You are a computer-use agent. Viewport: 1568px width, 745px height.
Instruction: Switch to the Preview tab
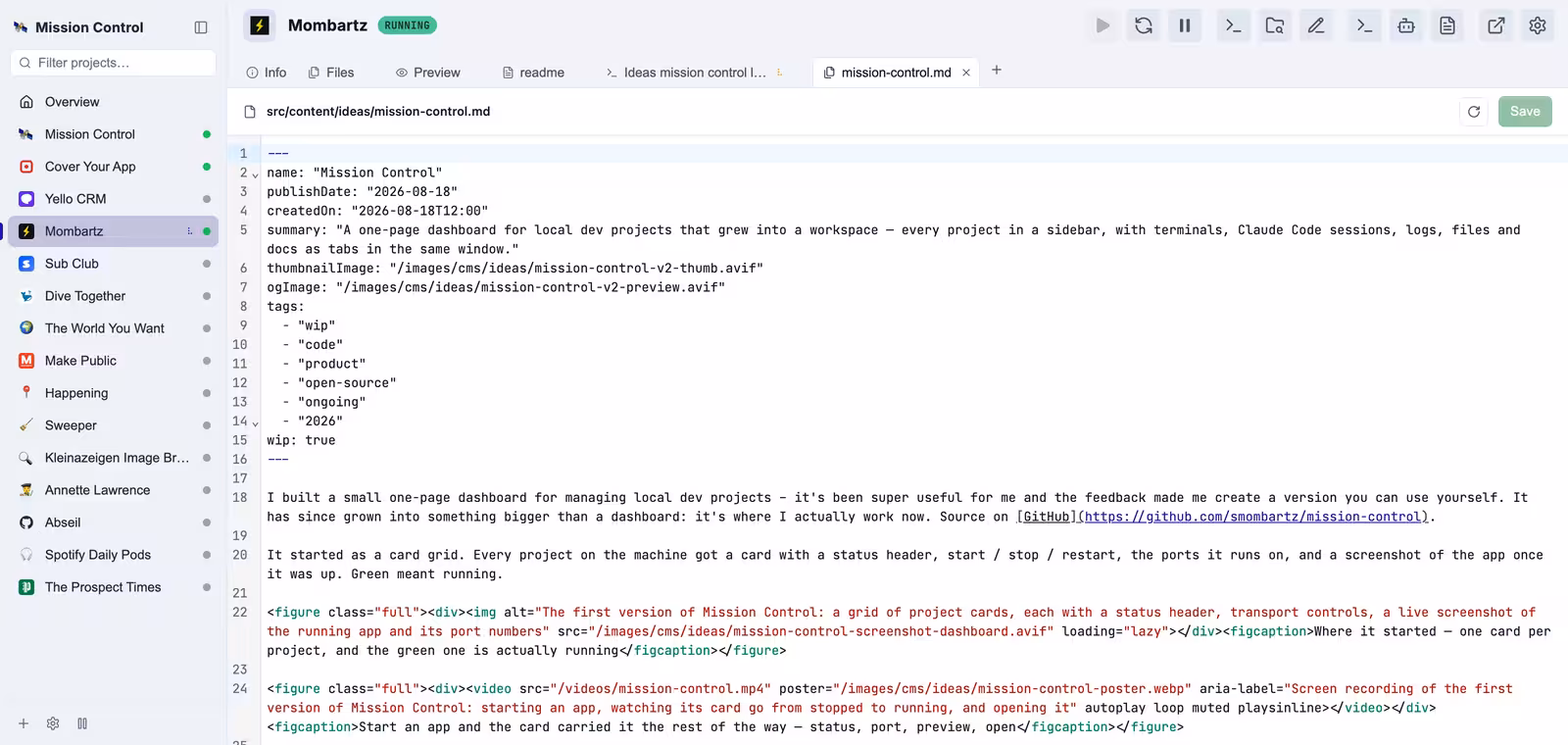428,73
